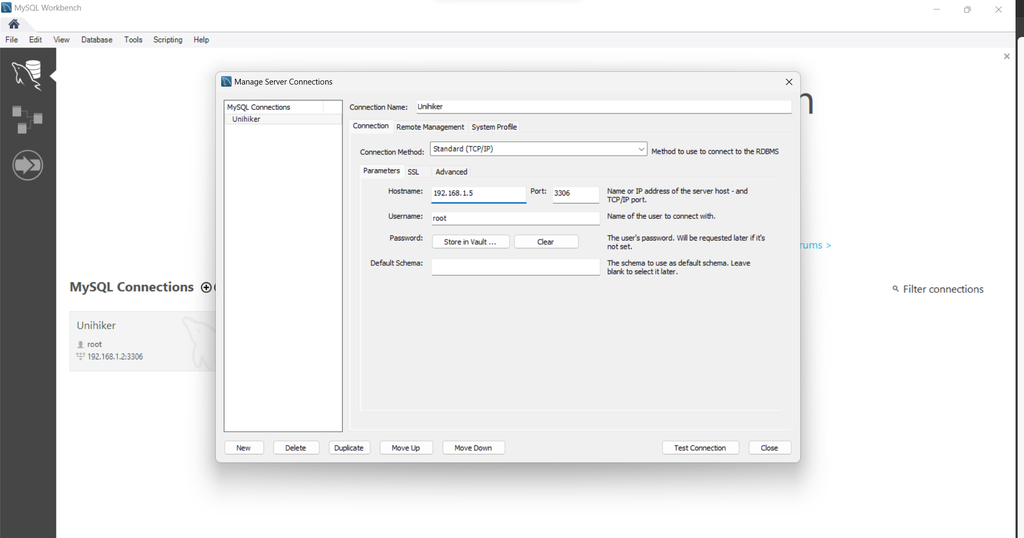Select Unihiker in the connections list
The height and width of the screenshot is (538, 1024).
pyautogui.click(x=283, y=119)
